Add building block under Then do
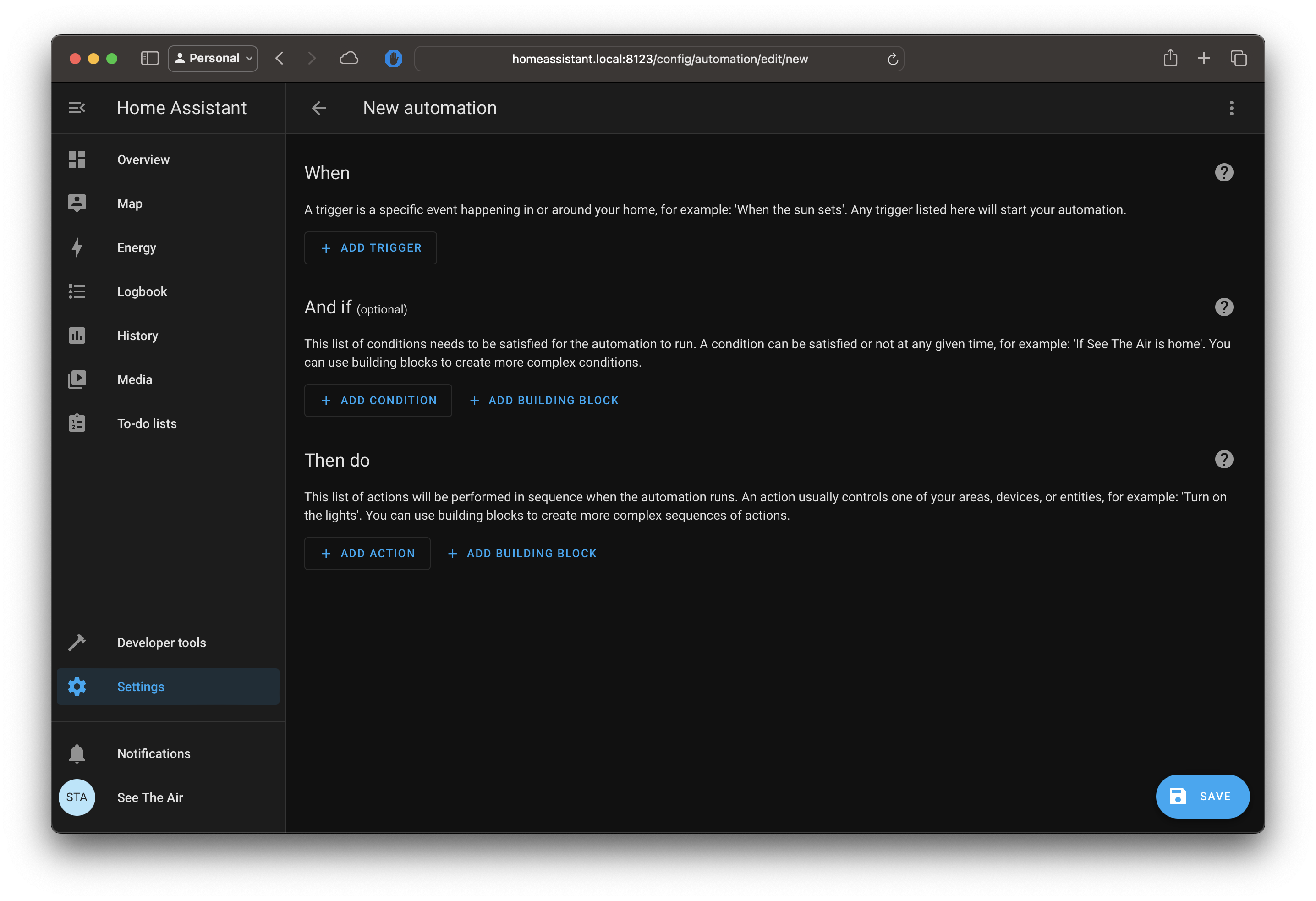This screenshot has height=901, width=1316. point(522,553)
